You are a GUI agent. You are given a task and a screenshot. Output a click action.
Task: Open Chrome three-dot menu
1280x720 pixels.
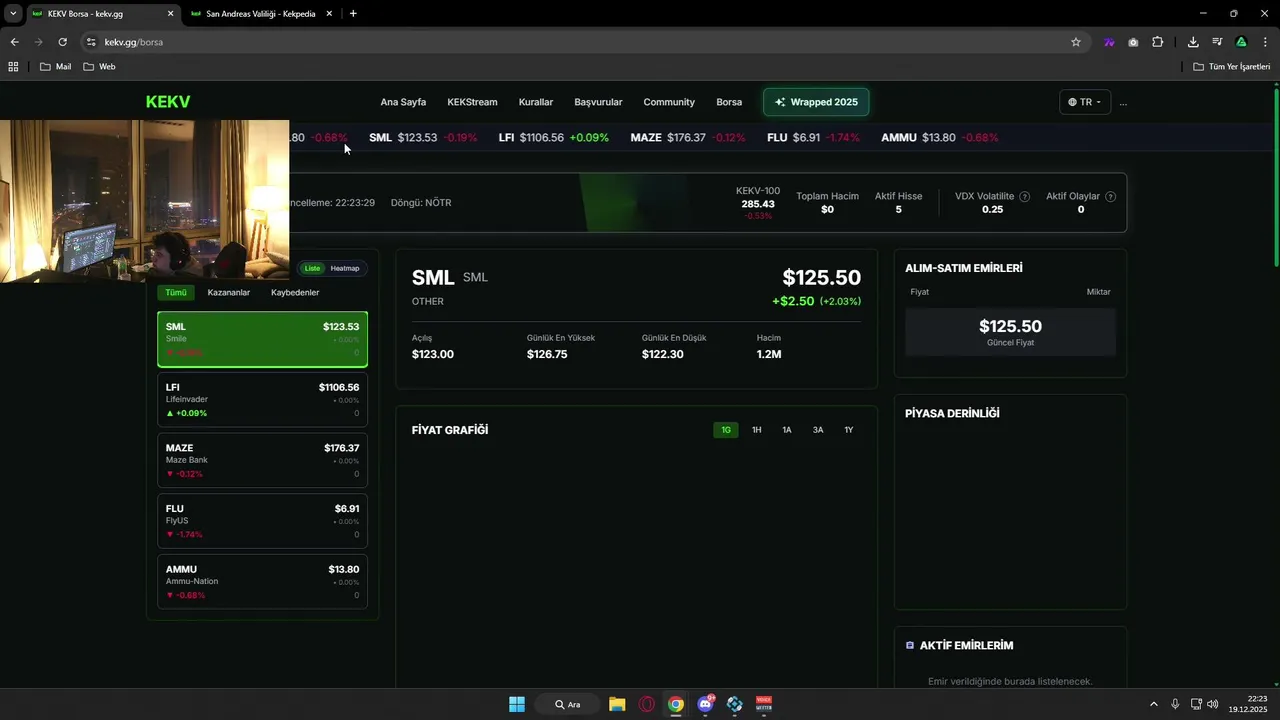point(1265,42)
